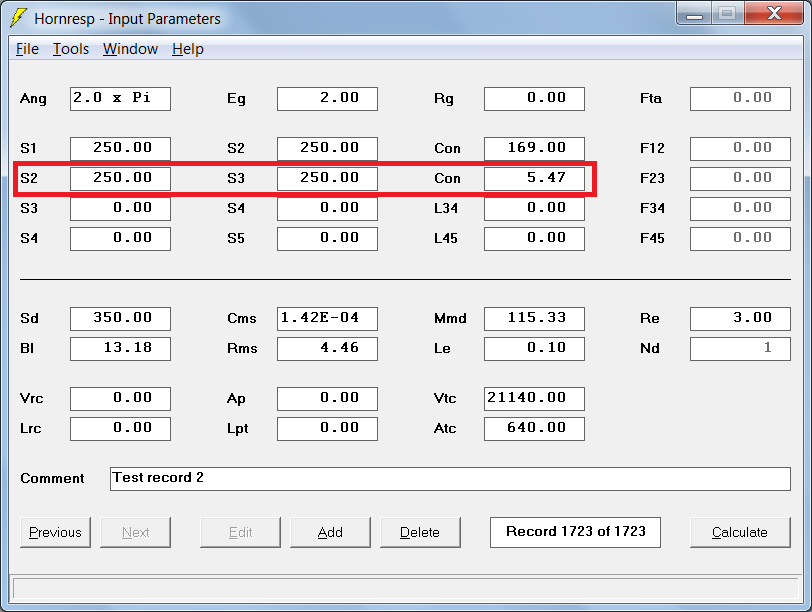The width and height of the screenshot is (812, 612).
Task: Click the Comment field with Test record 2
Action: 450,478
